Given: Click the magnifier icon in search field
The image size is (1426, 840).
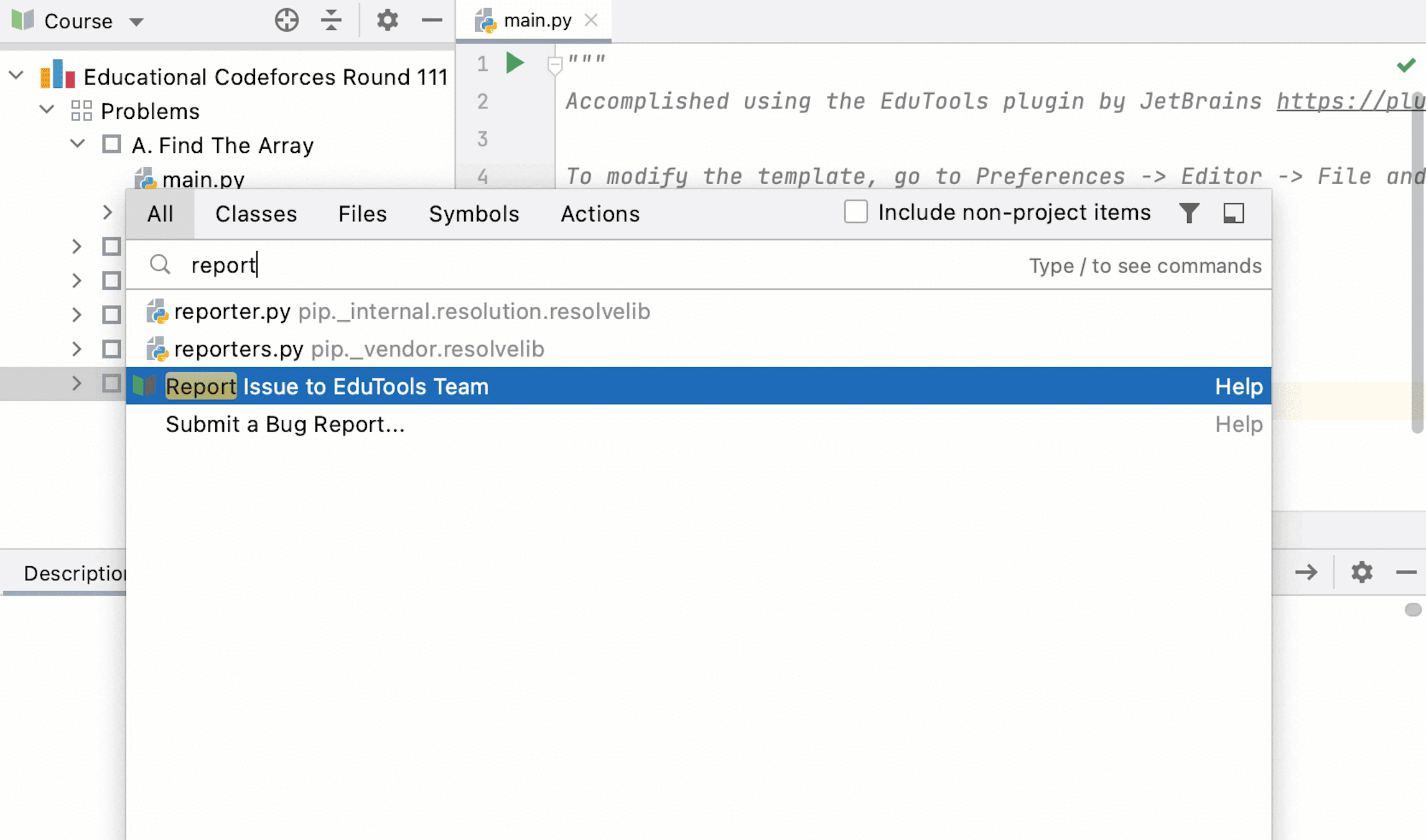Looking at the screenshot, I should click(x=160, y=264).
